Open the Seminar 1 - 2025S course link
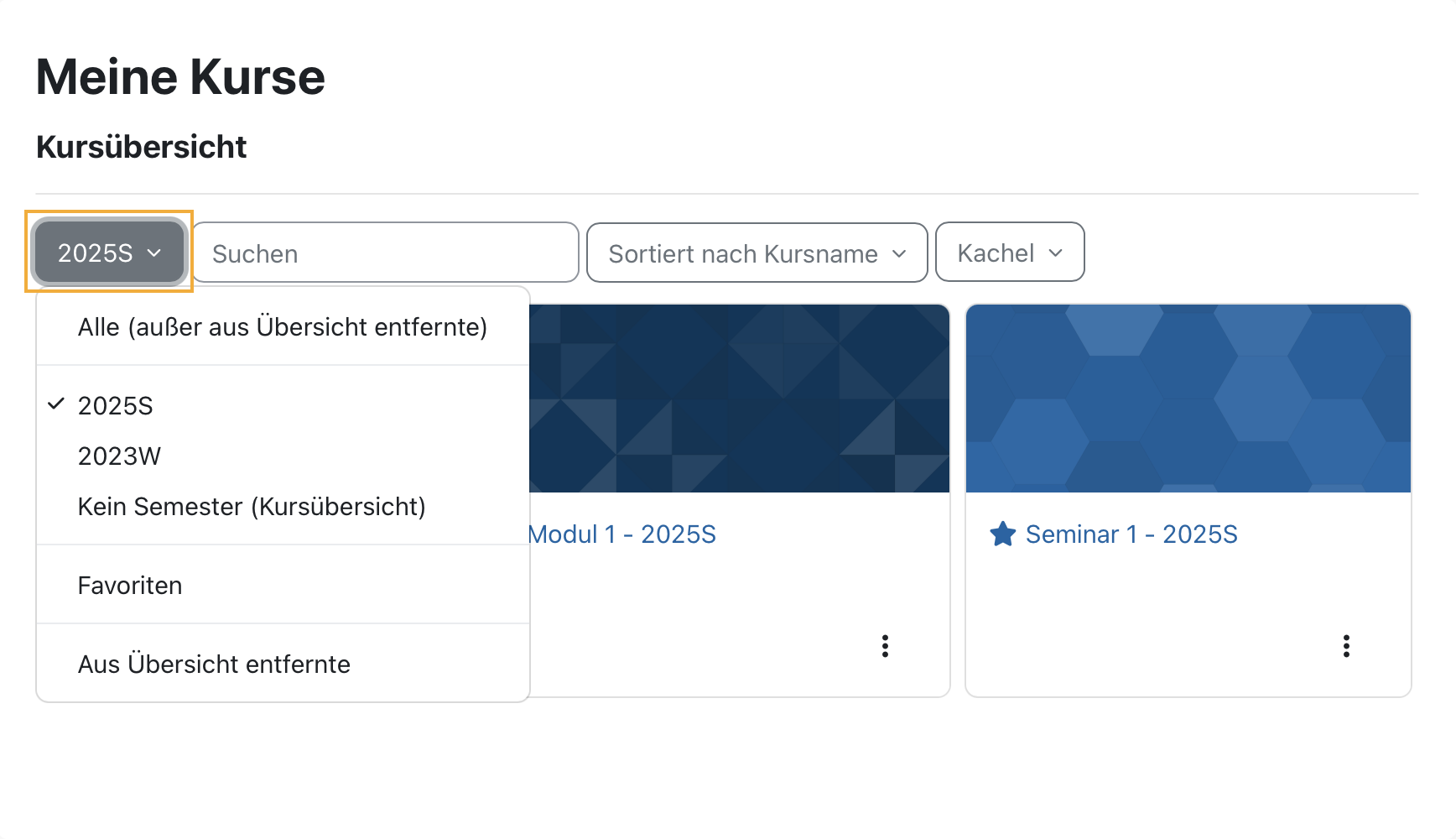This screenshot has height=839, width=1456. click(x=1131, y=534)
